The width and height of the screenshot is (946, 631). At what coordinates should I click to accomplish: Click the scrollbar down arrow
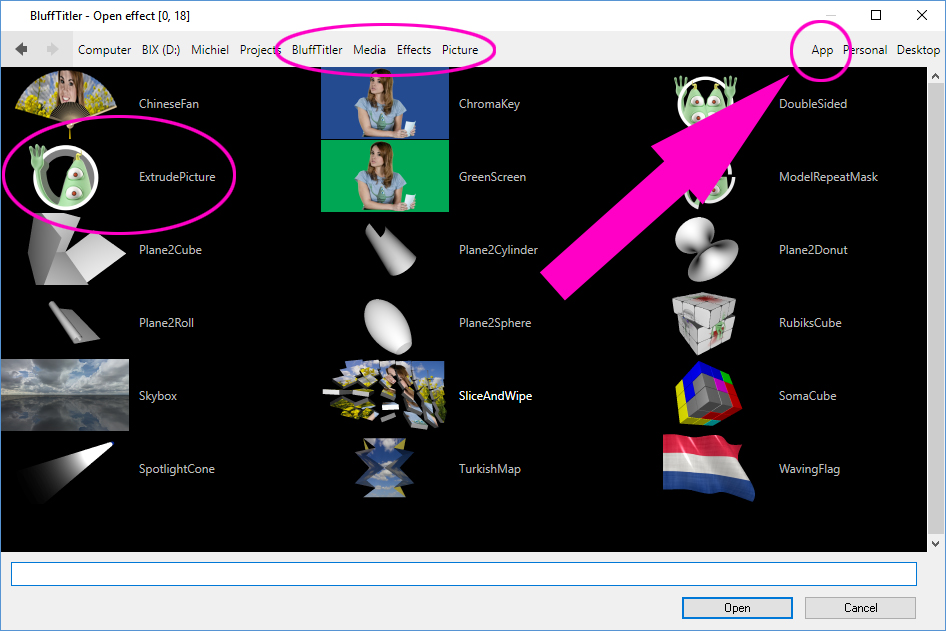[x=936, y=544]
